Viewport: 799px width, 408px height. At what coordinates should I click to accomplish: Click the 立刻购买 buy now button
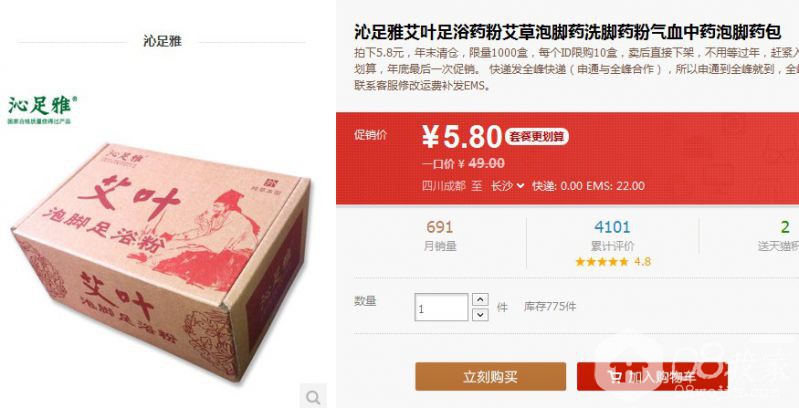(x=490, y=376)
